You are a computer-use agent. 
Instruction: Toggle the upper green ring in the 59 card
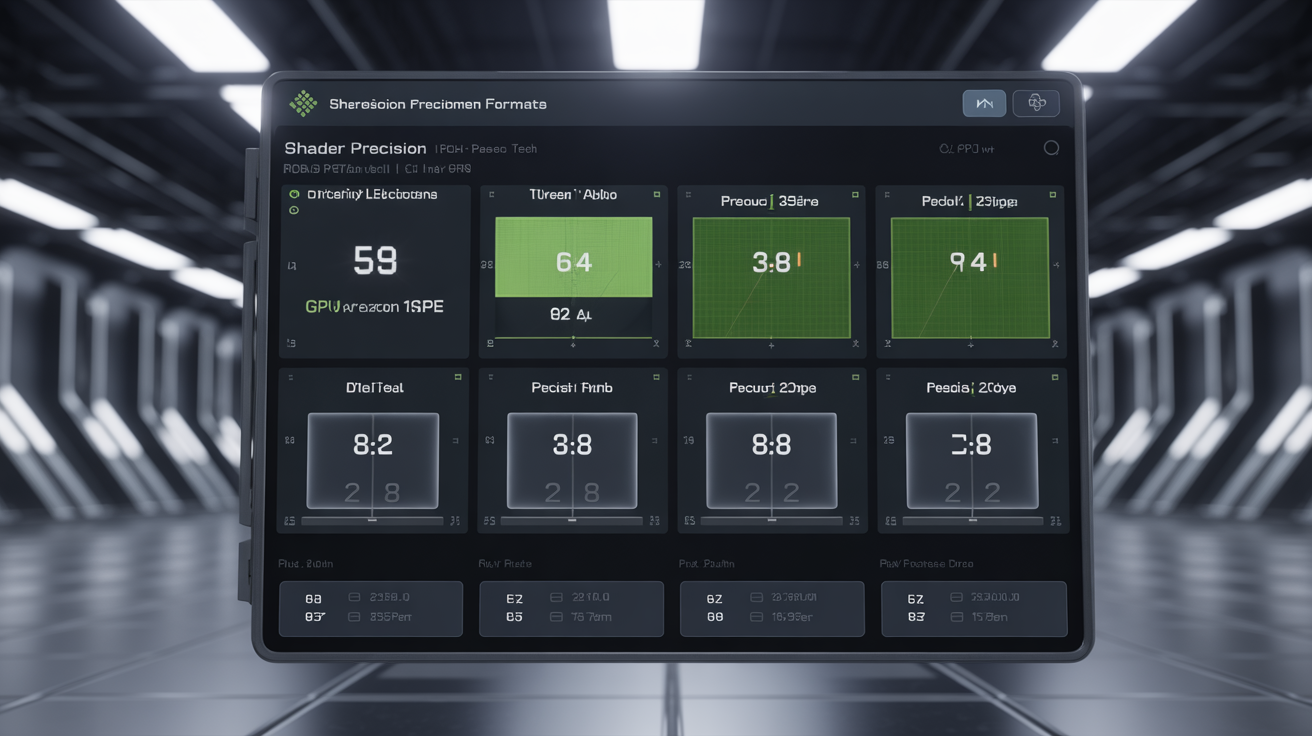[294, 194]
